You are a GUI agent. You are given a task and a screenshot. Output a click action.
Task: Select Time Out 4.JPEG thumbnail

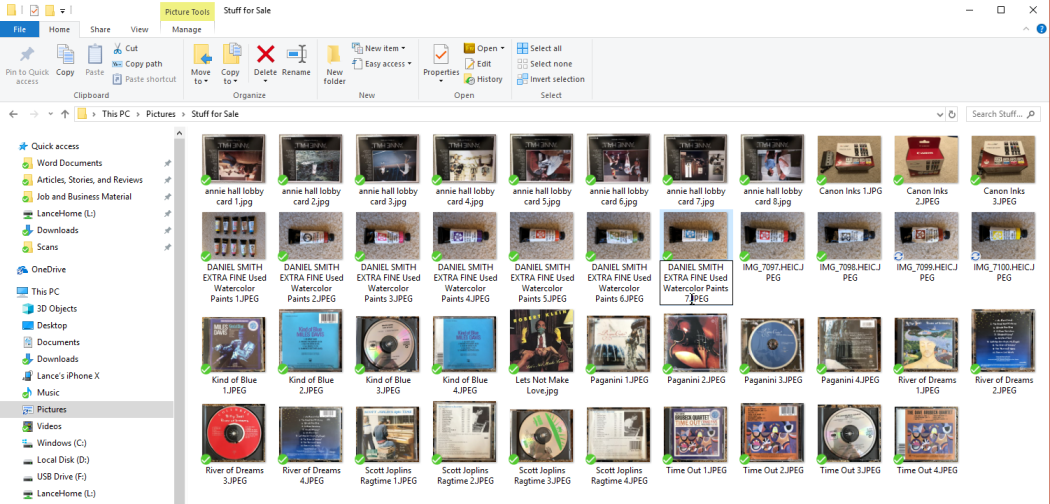927,434
